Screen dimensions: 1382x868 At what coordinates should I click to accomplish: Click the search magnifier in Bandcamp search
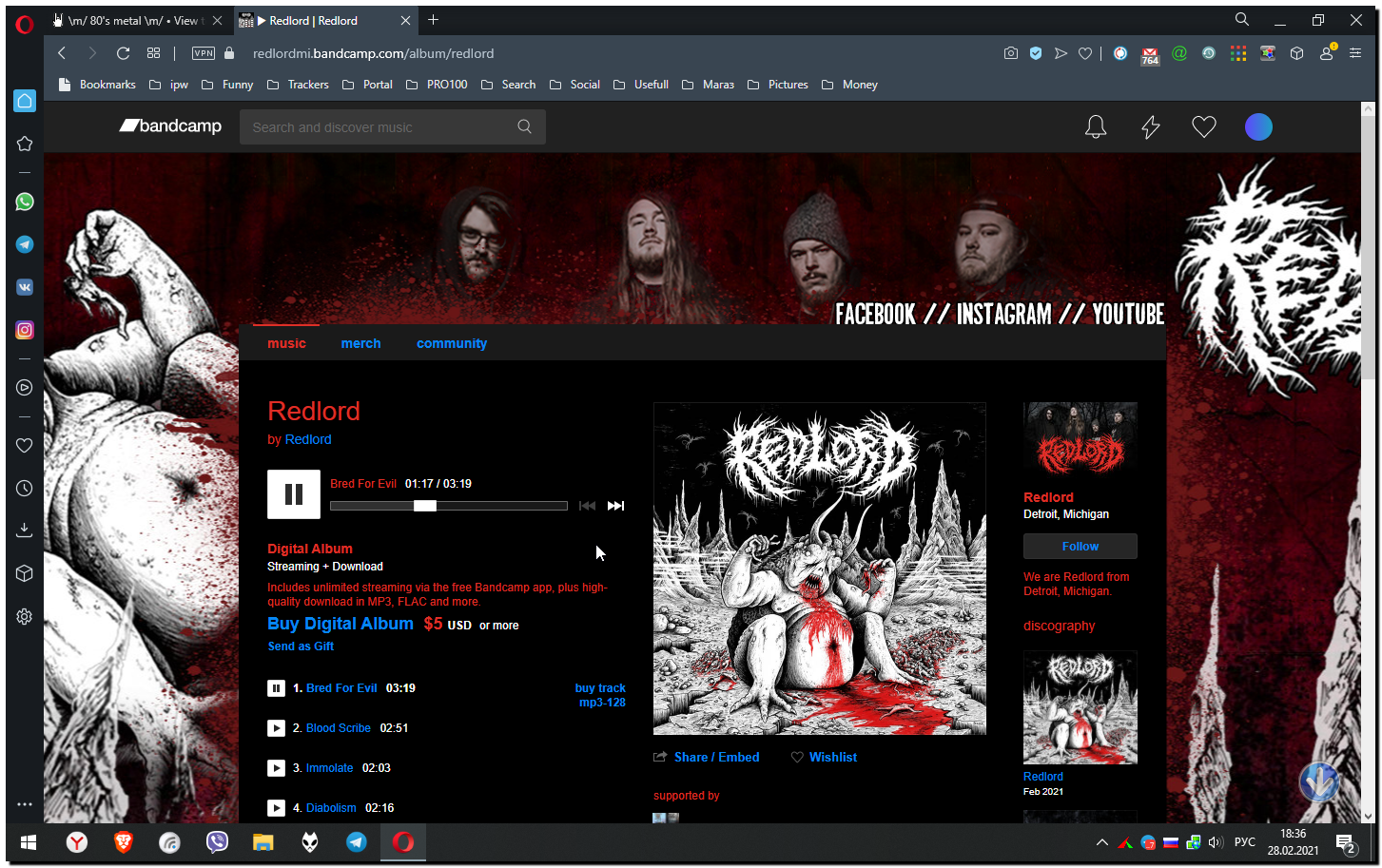524,126
